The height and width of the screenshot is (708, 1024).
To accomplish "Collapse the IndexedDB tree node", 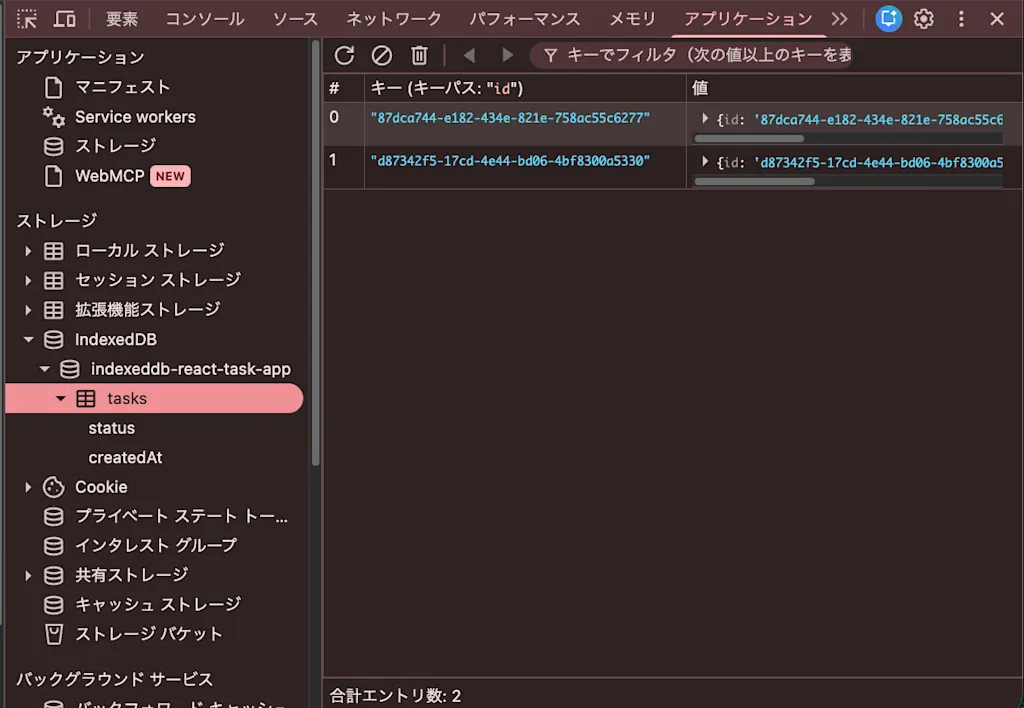I will (x=28, y=340).
